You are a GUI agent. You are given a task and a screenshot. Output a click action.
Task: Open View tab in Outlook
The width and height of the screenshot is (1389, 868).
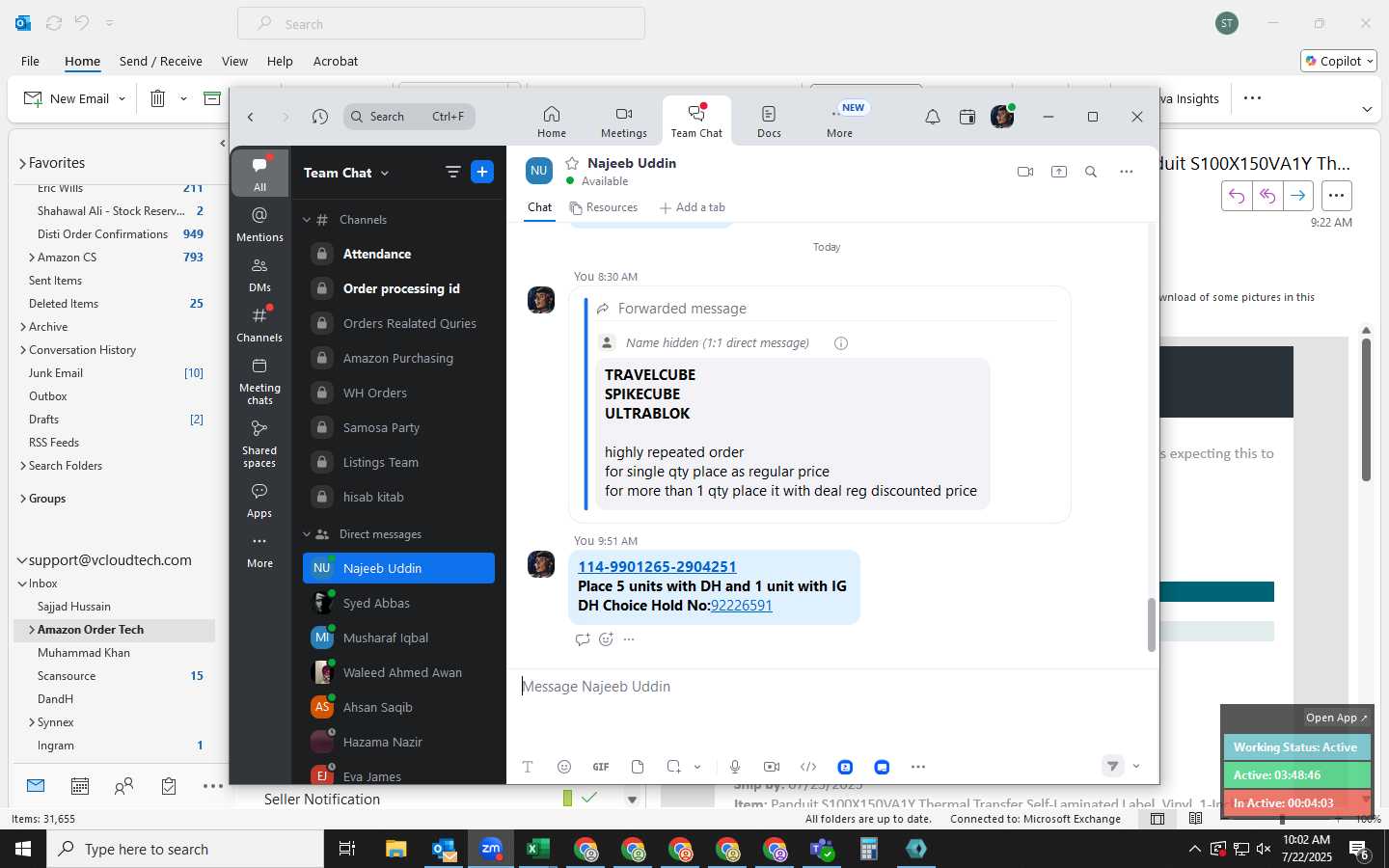pyautogui.click(x=234, y=61)
